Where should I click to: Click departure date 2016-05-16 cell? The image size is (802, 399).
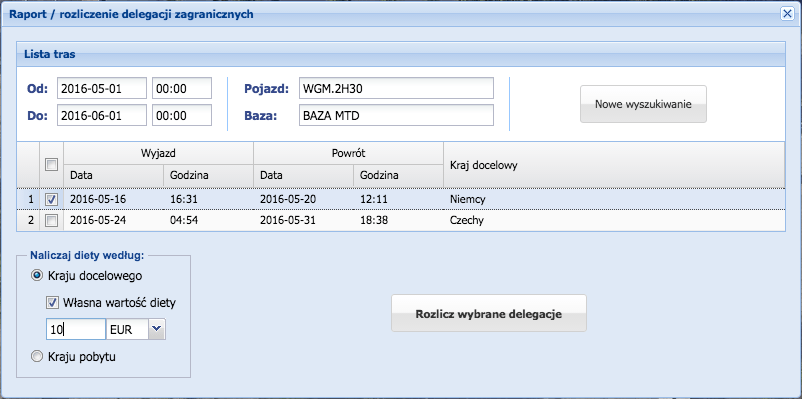(x=114, y=200)
